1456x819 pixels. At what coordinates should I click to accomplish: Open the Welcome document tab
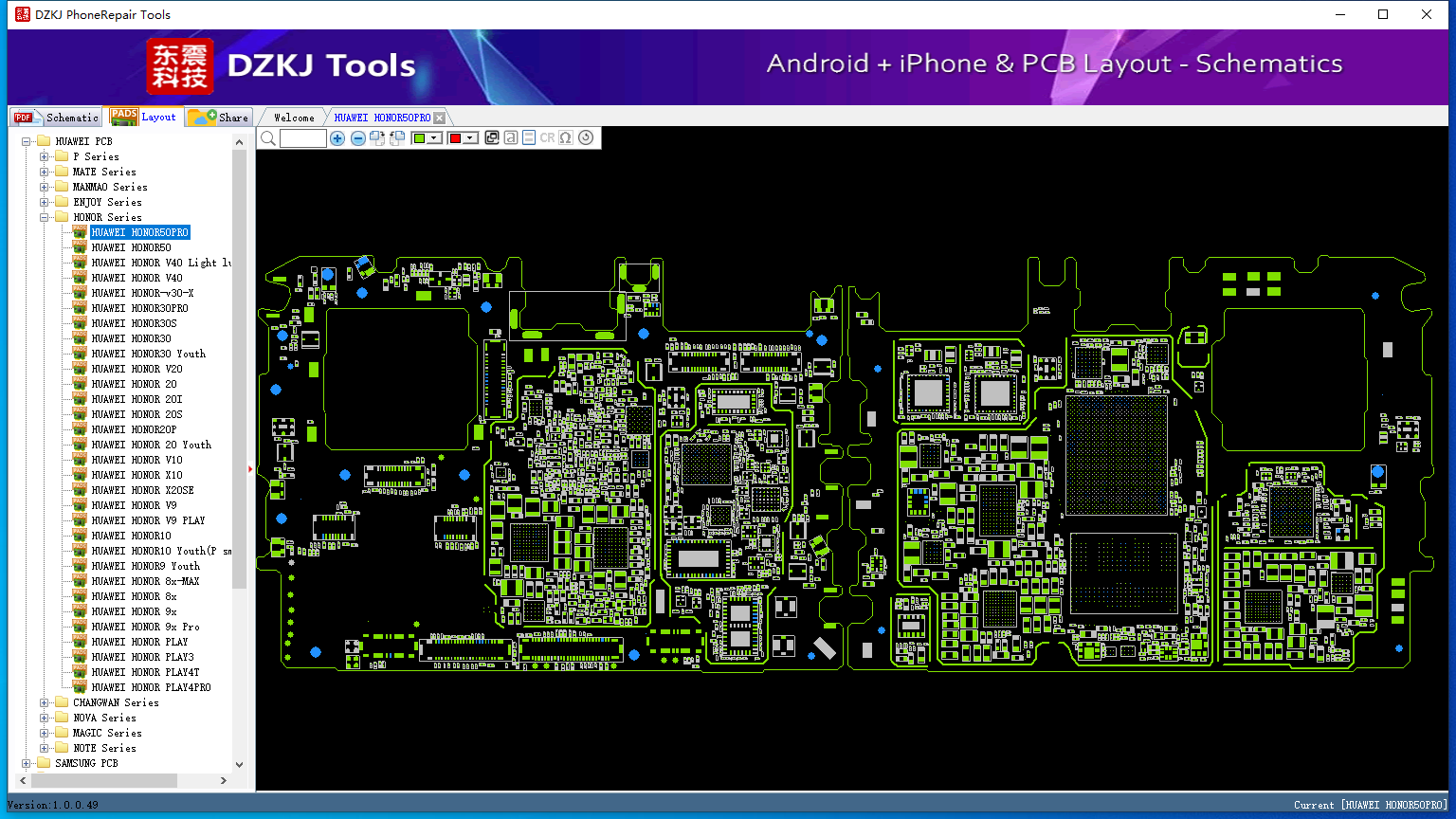point(294,118)
